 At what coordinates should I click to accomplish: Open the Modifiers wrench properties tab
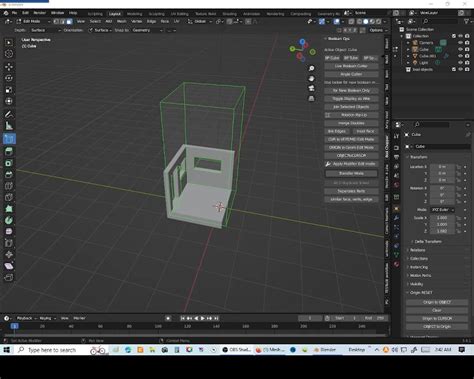396,218
